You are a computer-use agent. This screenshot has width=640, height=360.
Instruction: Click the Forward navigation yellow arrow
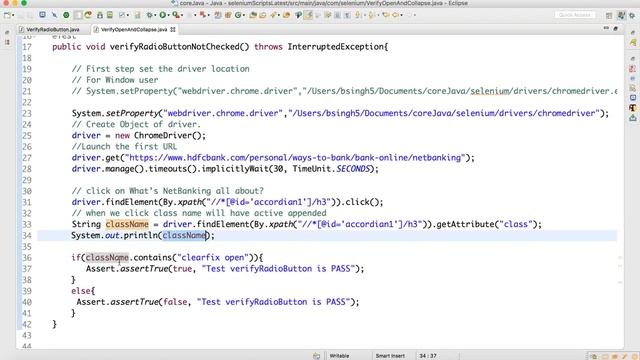tap(396, 15)
